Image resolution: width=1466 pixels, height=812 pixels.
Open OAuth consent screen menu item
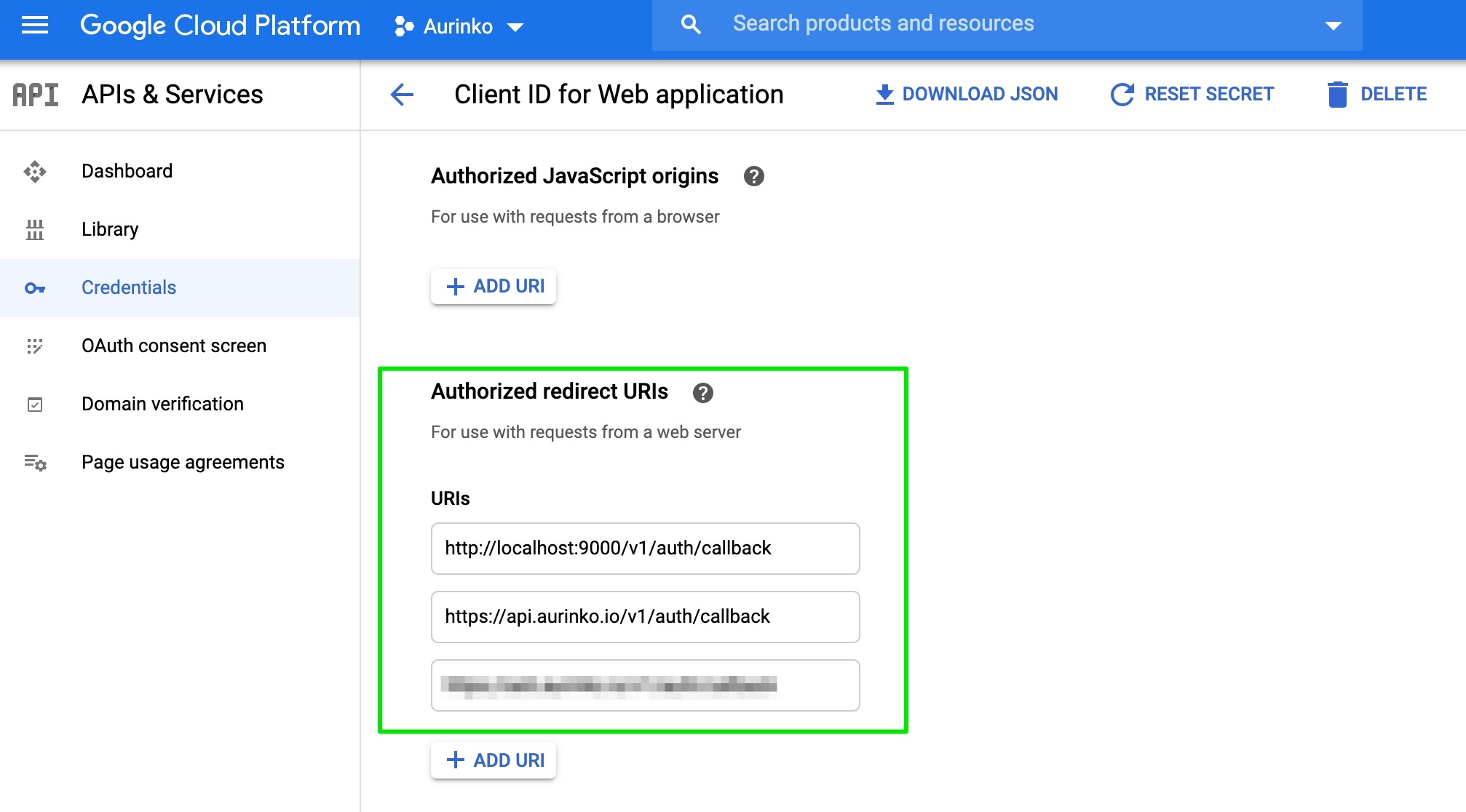(174, 346)
